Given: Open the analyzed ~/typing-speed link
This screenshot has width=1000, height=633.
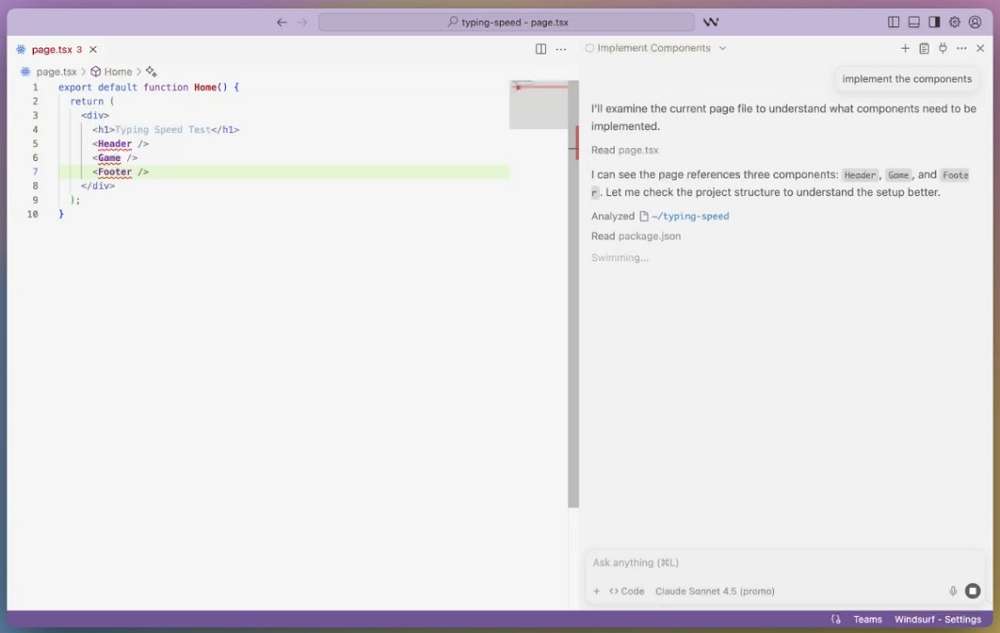Looking at the screenshot, I should point(688,215).
